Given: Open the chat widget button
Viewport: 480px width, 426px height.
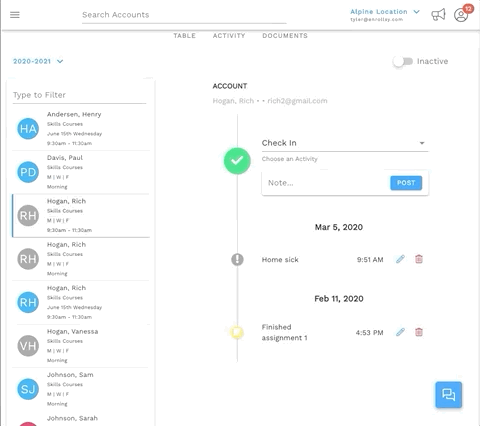Looking at the screenshot, I should click(x=448, y=395).
